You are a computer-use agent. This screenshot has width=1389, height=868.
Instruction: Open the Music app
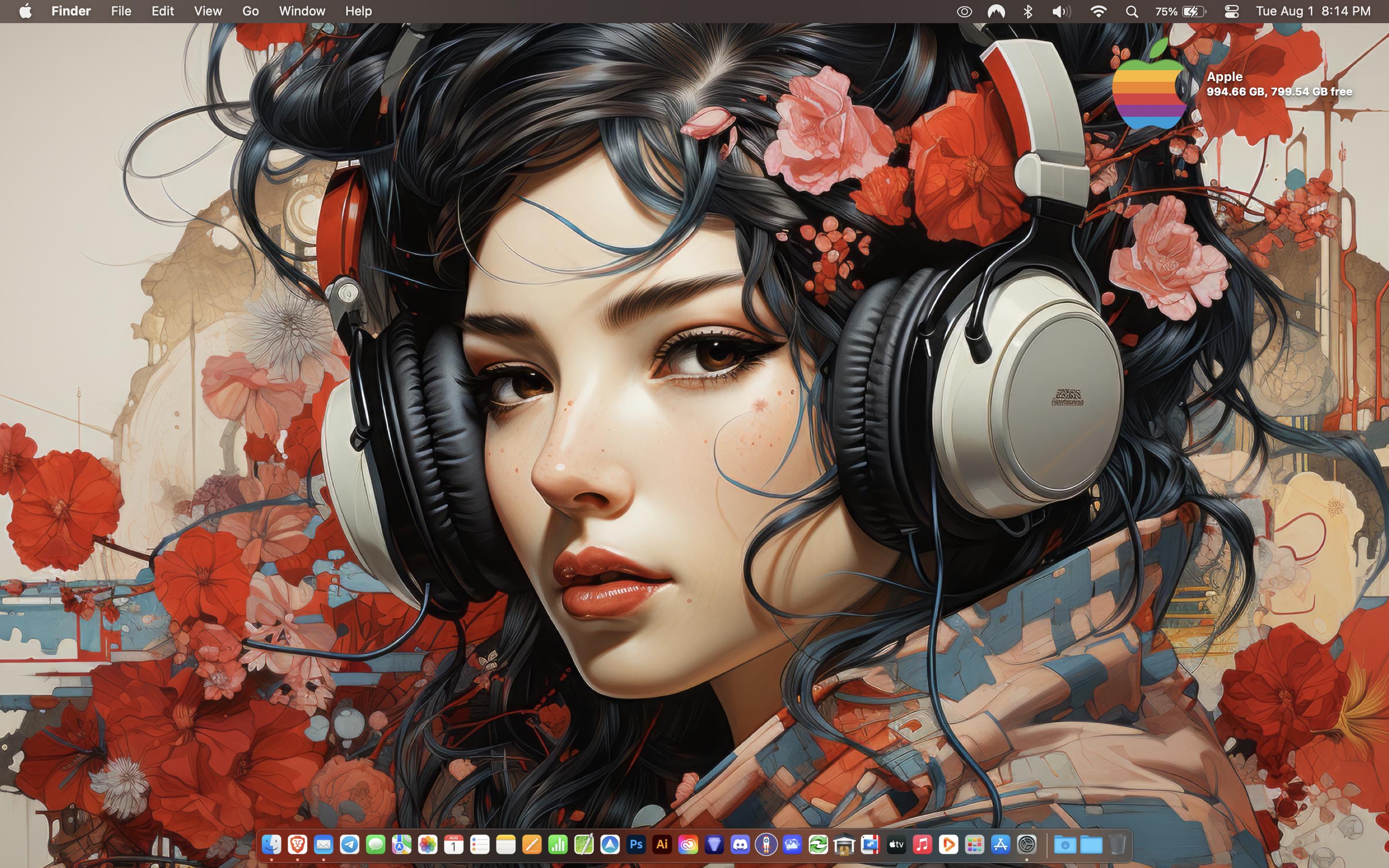click(x=922, y=844)
